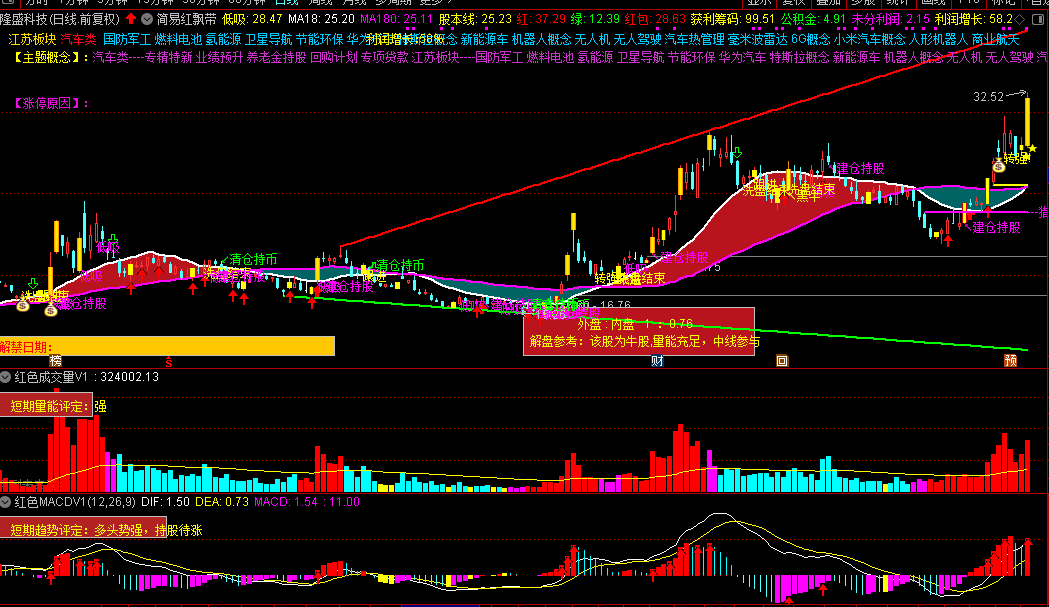
Task: Click the 隆盛科技(日线.前复权) chart title
Action: pyautogui.click(x=60, y=19)
